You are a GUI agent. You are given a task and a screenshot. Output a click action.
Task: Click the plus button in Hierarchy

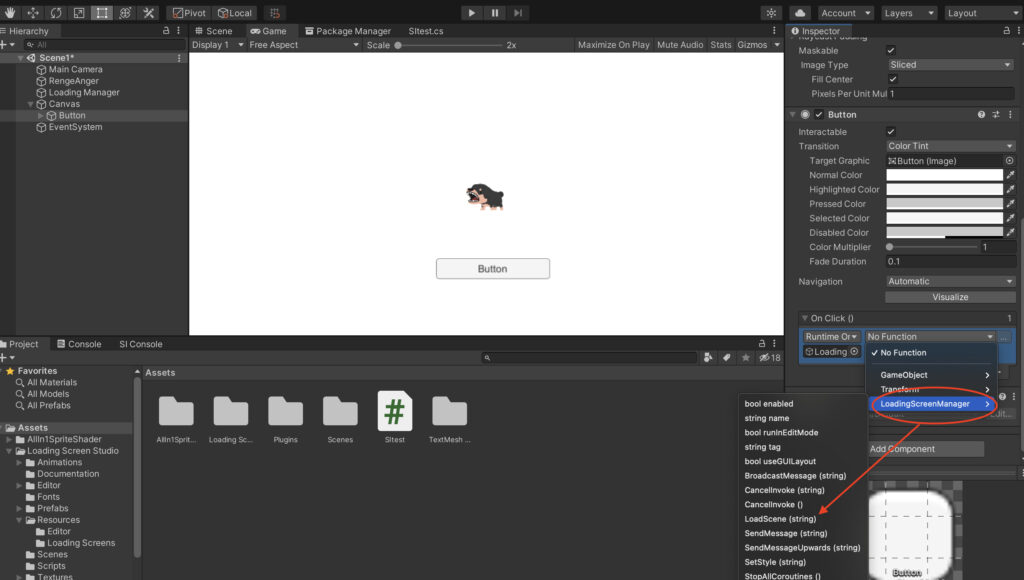(4, 44)
